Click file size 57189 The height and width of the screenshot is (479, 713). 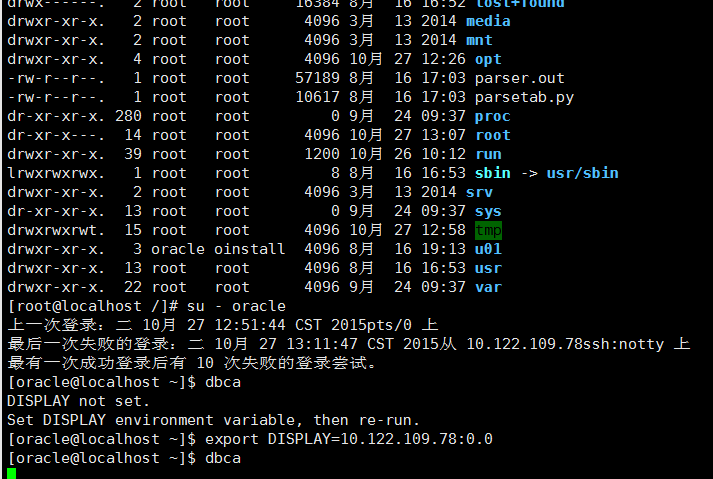317,78
